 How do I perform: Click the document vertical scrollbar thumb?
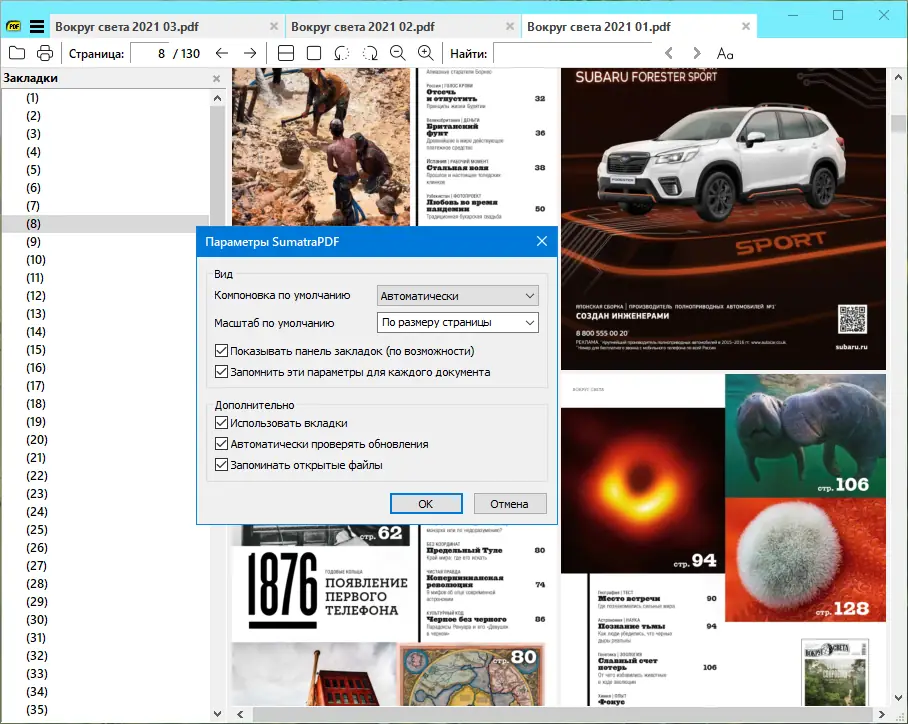[x=899, y=123]
